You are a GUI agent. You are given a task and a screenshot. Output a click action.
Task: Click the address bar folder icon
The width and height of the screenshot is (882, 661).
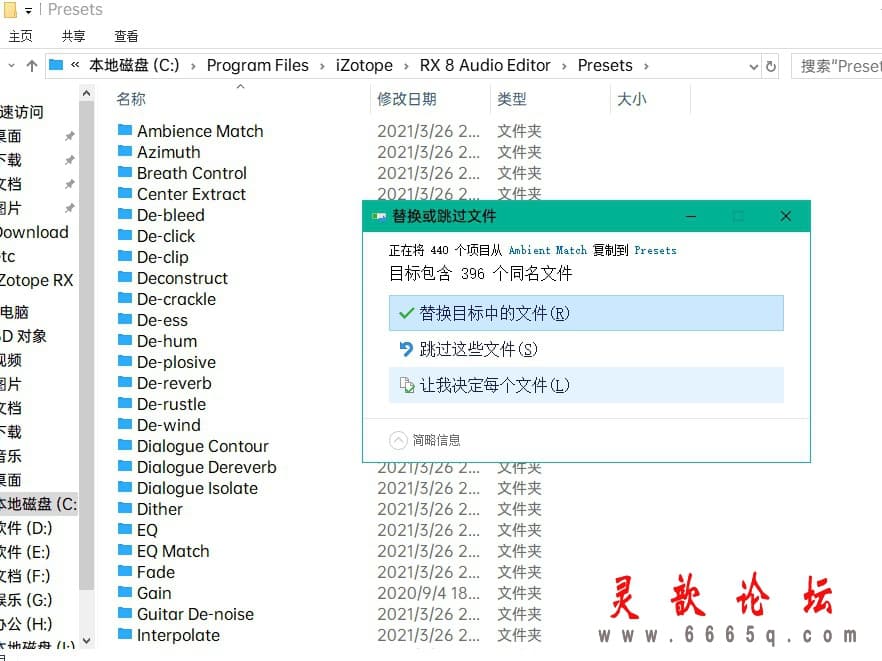[56, 65]
